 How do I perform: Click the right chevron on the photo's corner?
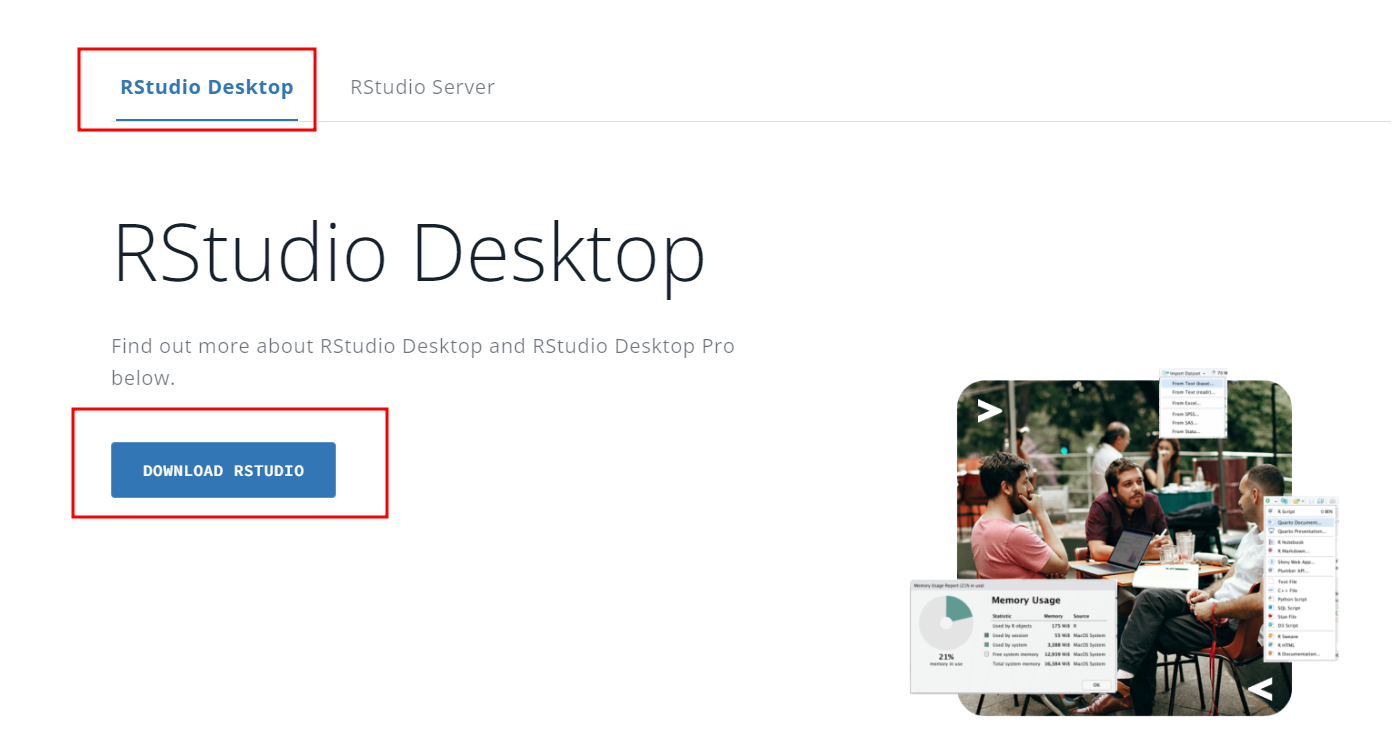(x=989, y=411)
